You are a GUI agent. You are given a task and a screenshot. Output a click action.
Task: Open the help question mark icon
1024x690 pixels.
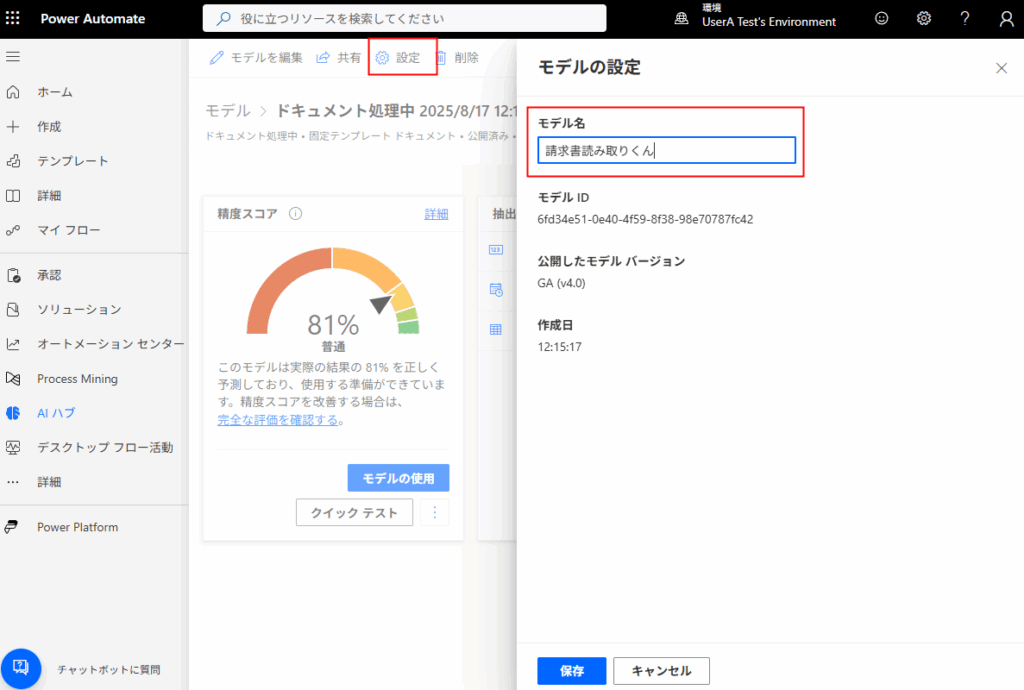tap(965, 18)
